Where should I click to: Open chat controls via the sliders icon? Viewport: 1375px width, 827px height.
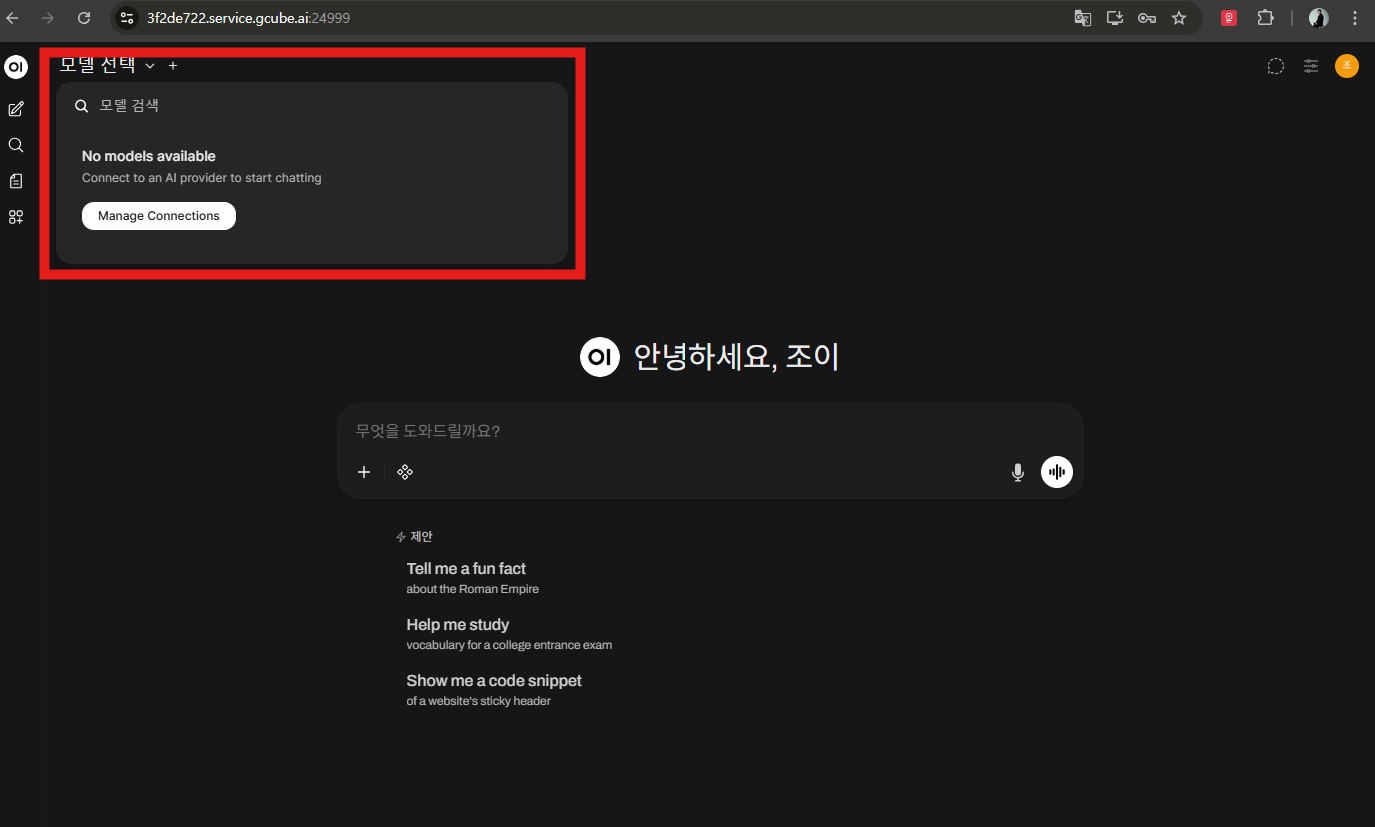[1310, 66]
